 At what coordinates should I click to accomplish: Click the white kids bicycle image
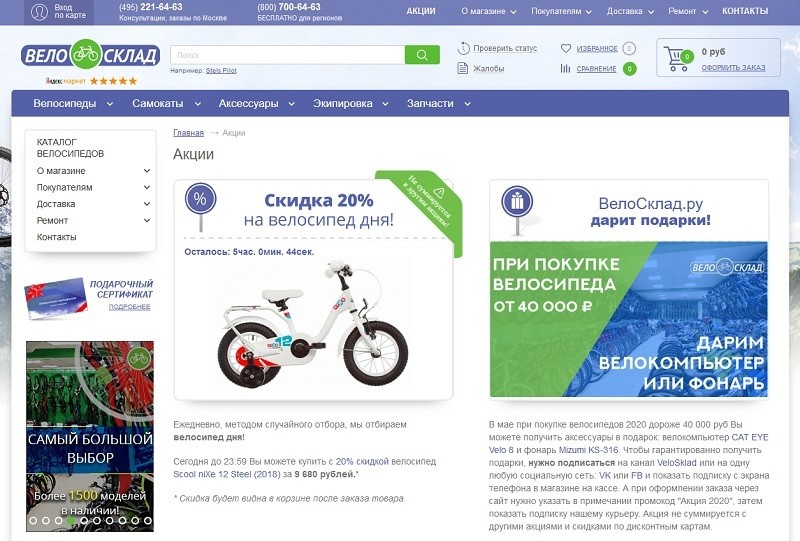[x=313, y=324]
